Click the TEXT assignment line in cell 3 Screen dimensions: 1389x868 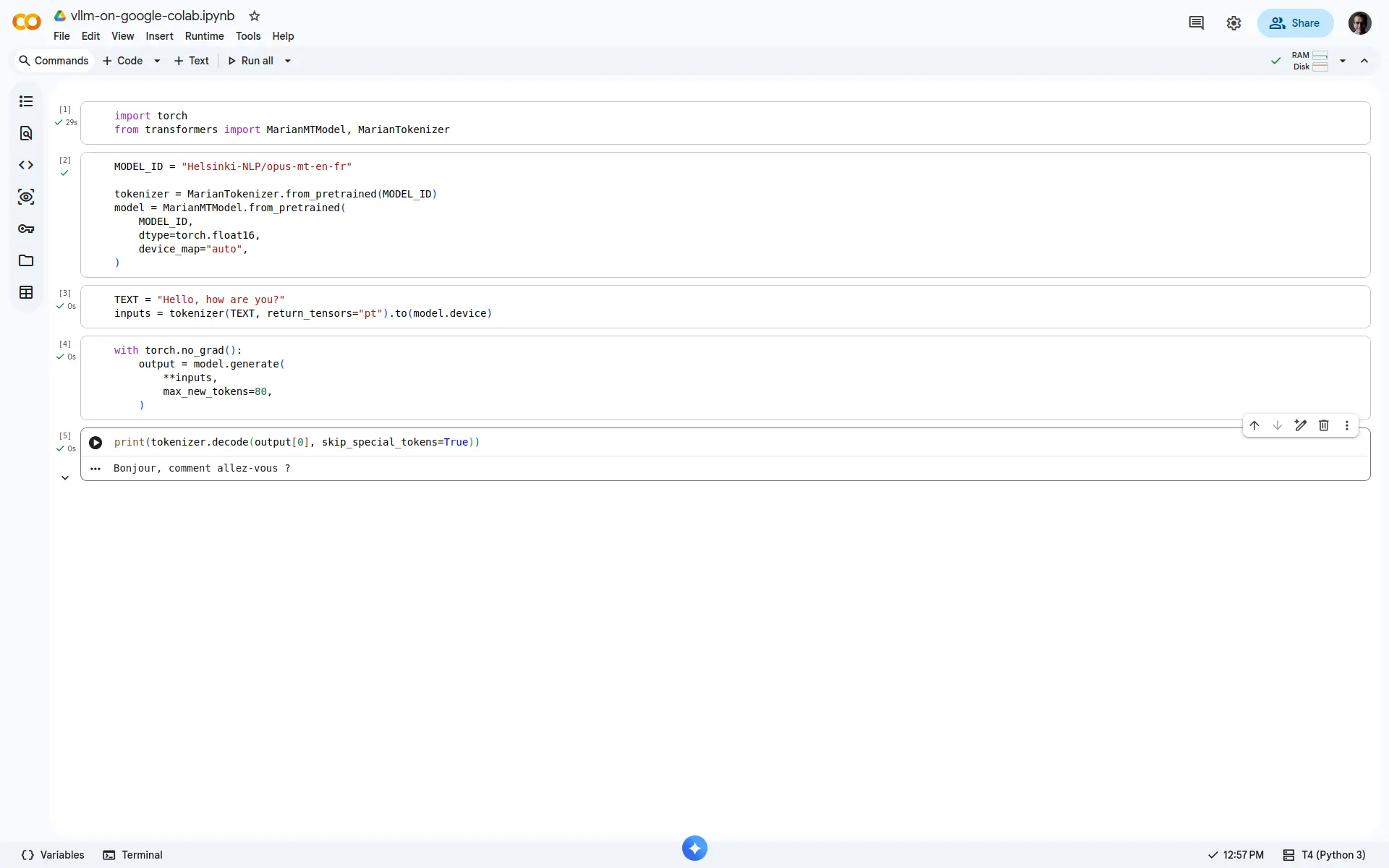pyautogui.click(x=200, y=299)
